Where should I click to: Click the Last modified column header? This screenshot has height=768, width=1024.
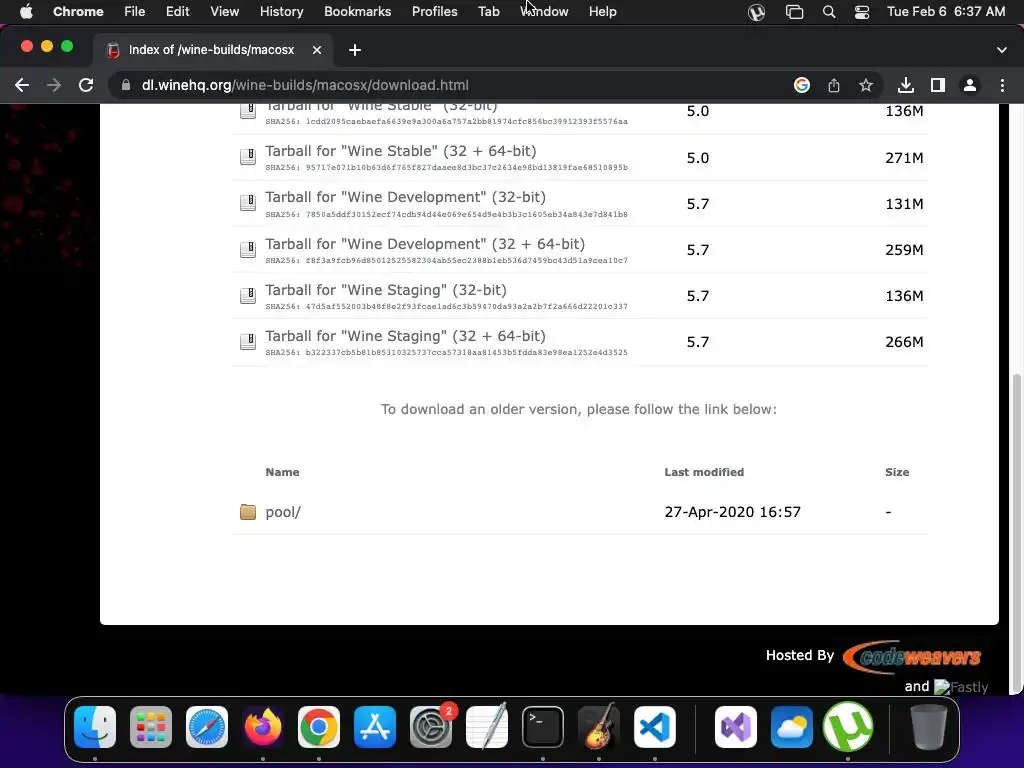[704, 472]
